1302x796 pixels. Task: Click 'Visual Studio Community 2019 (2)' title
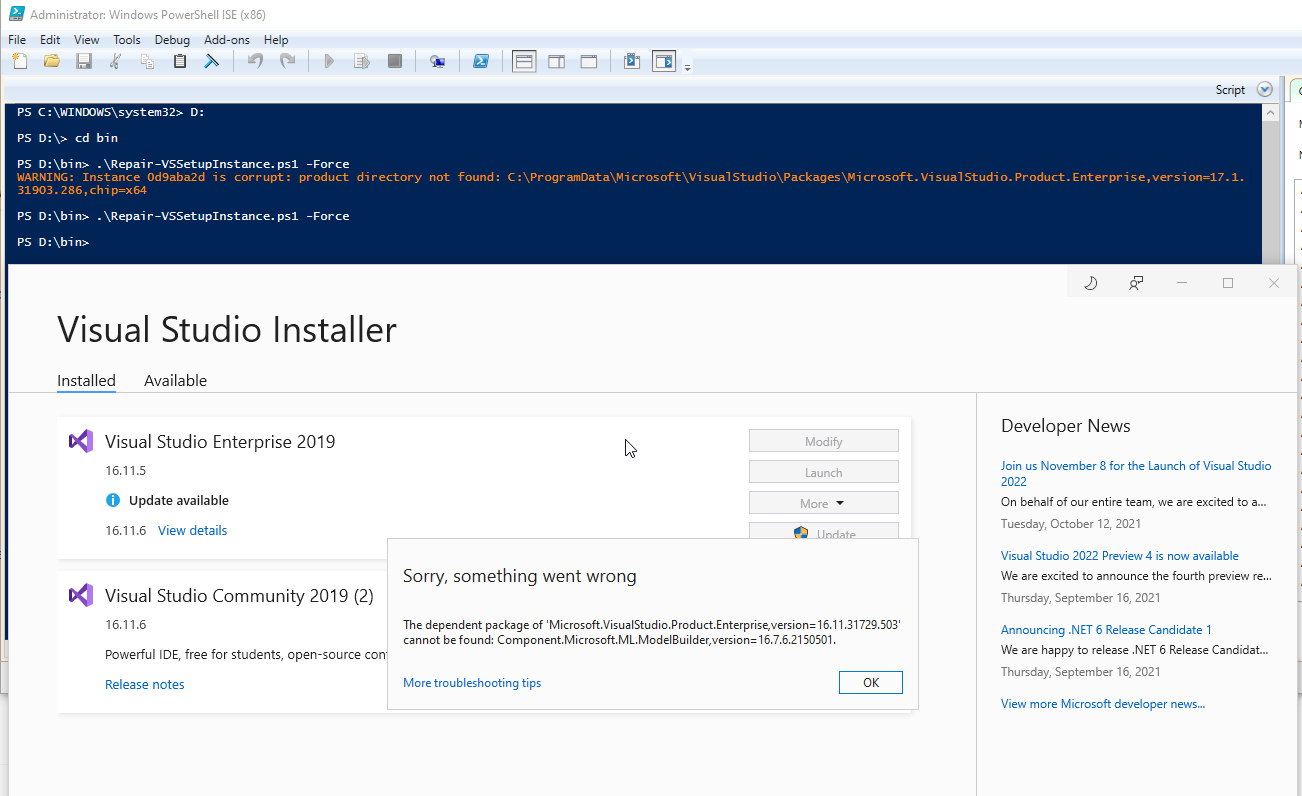[x=239, y=596]
